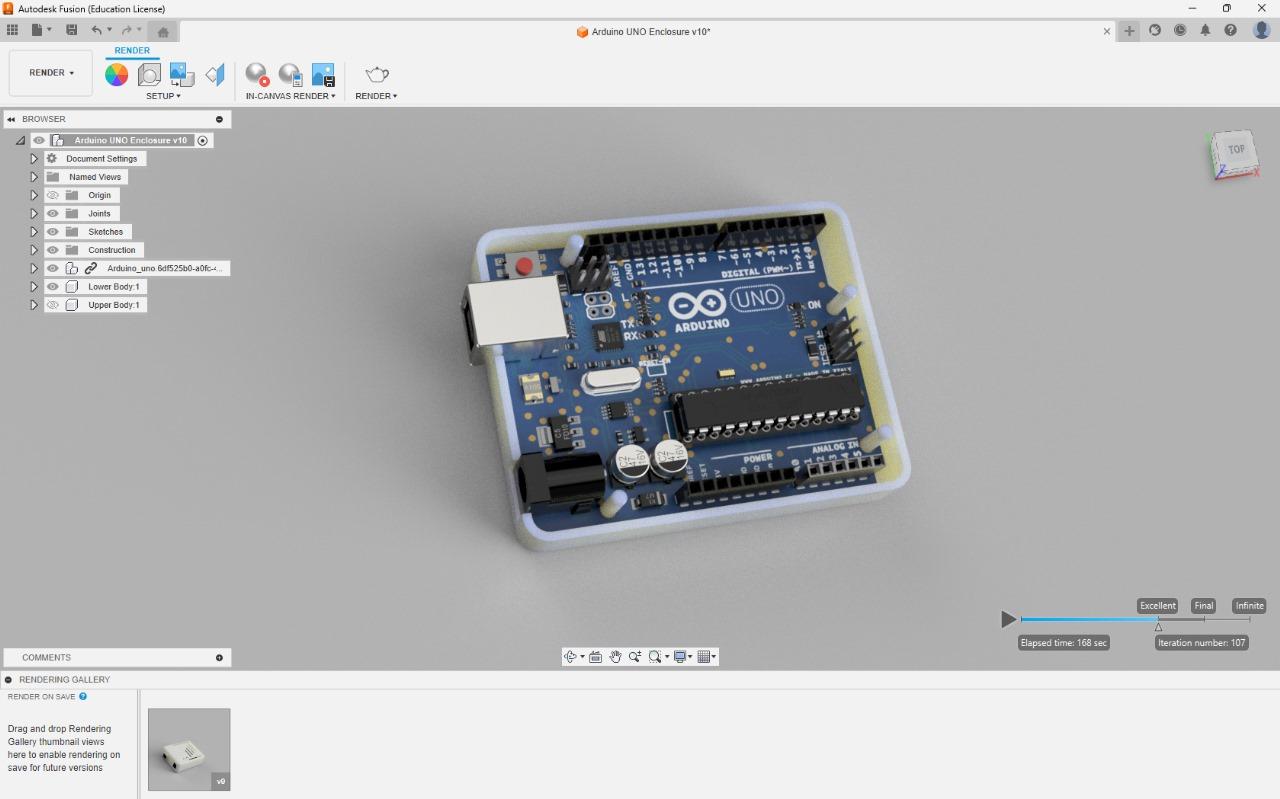Collapse the RENDERING GALLERY panel
Screen dimensions: 1280x799
point(8,680)
